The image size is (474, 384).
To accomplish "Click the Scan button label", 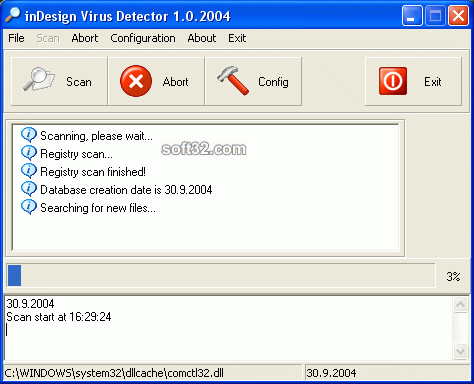I will [x=79, y=82].
